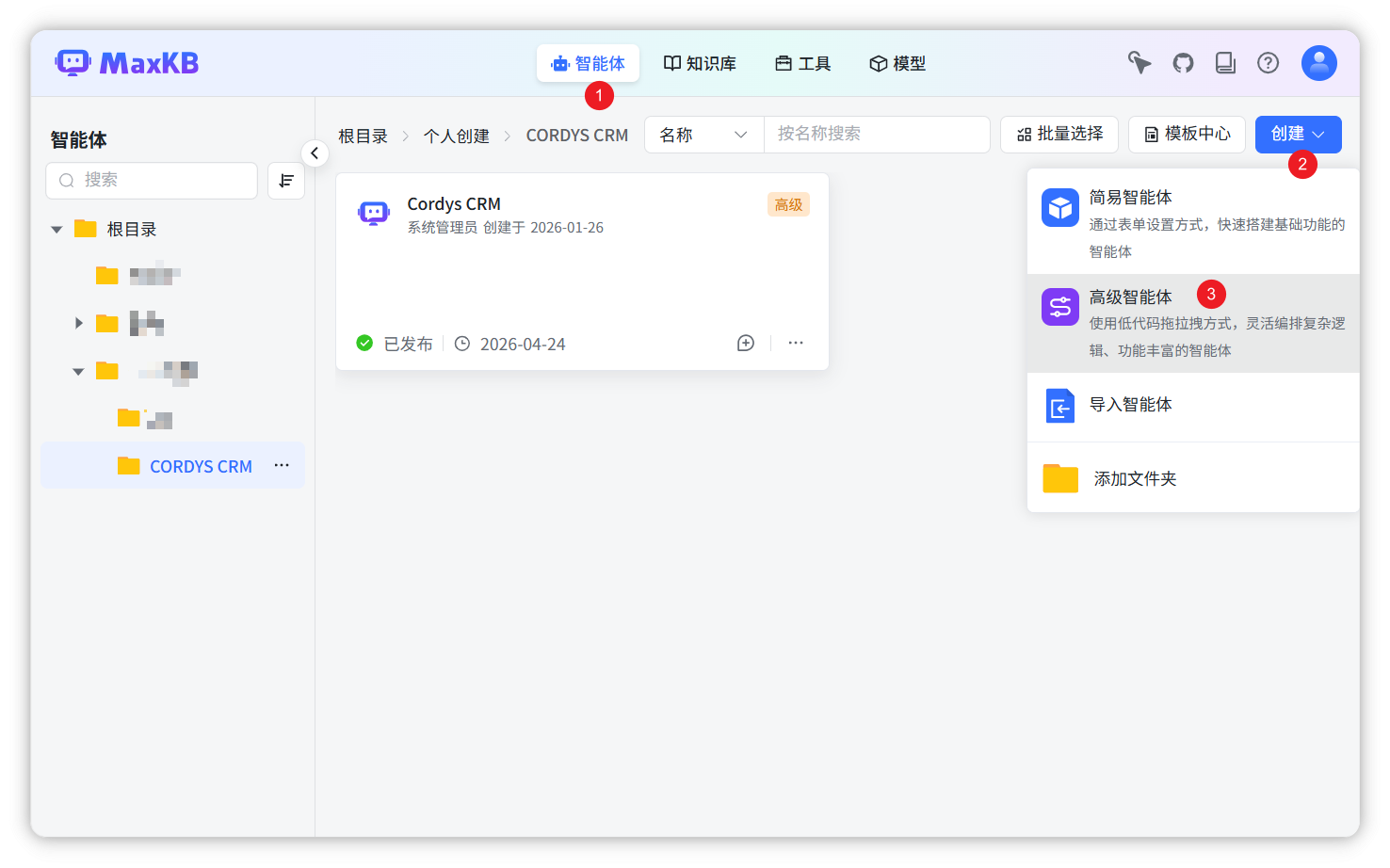Click the 批量选择 button
This screenshot has width=1390, height=868.
(x=1059, y=135)
